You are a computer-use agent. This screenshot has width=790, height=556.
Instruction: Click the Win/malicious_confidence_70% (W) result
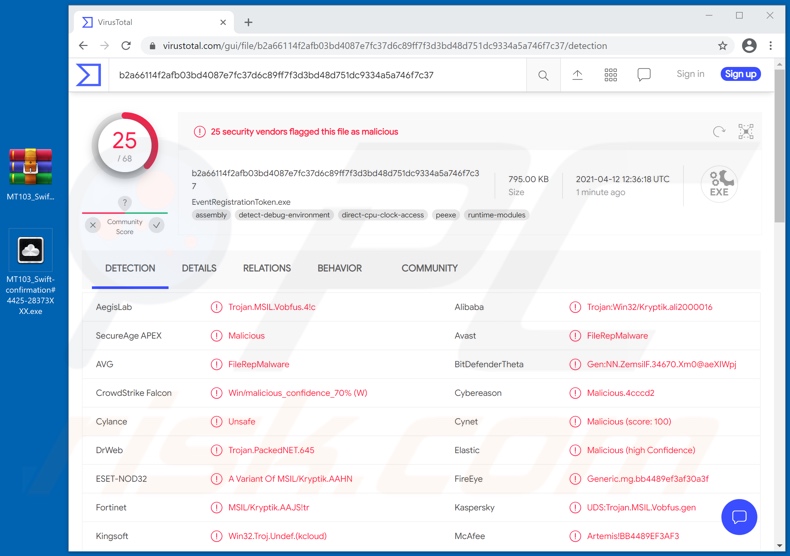[x=298, y=393]
